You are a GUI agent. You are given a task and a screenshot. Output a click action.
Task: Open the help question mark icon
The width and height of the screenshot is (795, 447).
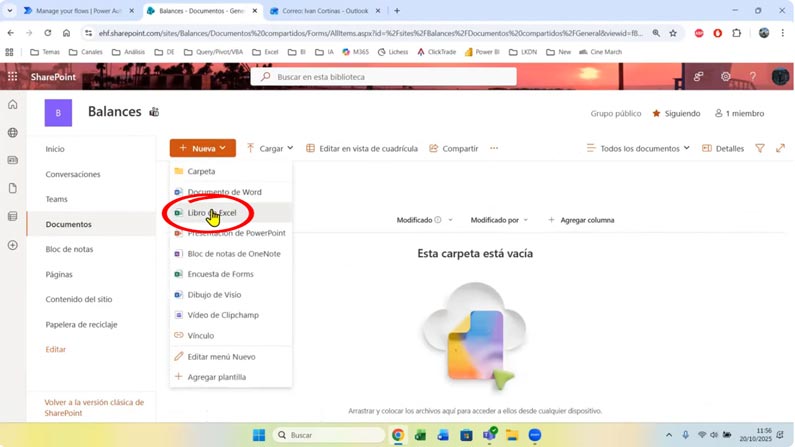coord(753,77)
